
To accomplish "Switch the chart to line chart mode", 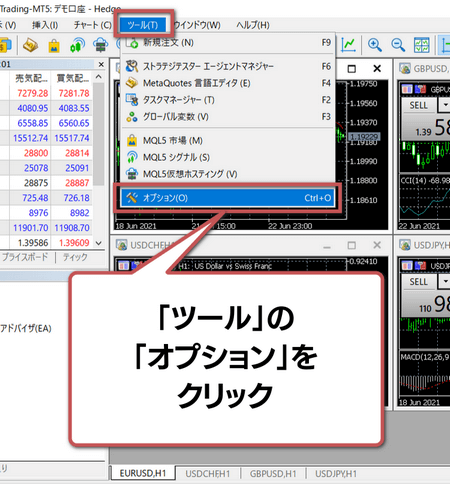I will click(348, 45).
